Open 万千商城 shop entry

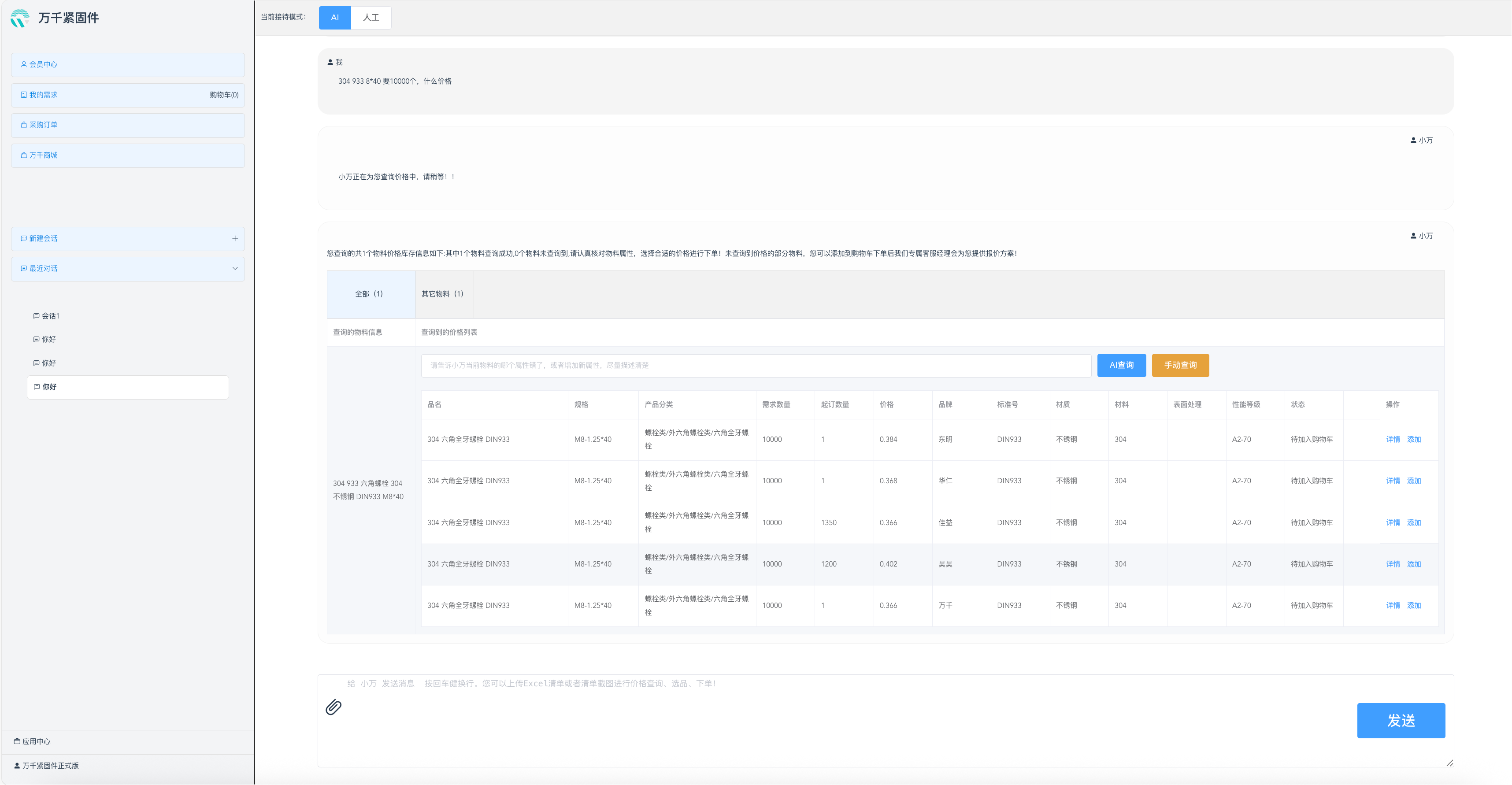point(127,156)
